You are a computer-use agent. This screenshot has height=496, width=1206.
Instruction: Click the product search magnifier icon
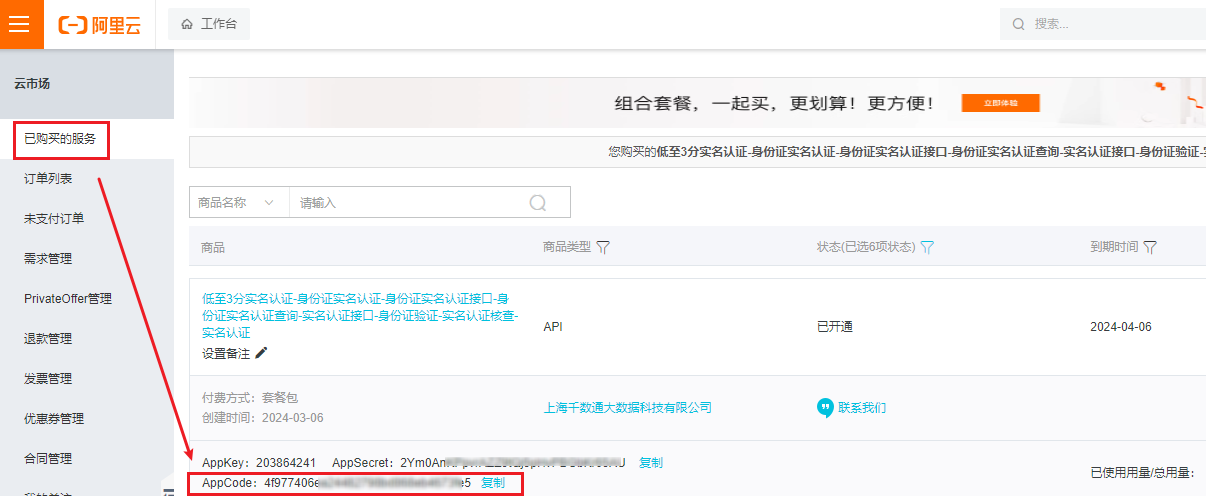[x=538, y=203]
